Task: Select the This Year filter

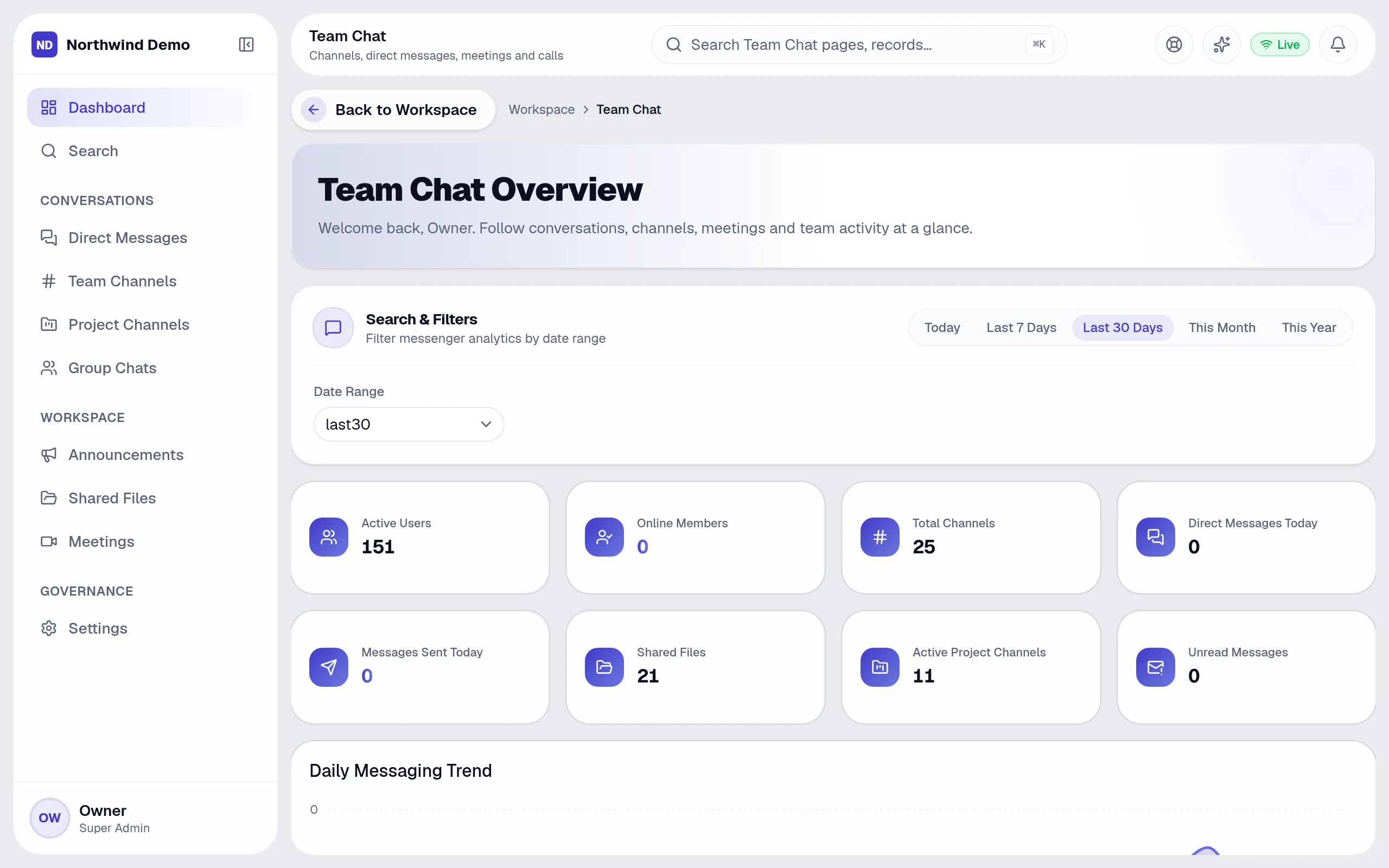Action: (x=1309, y=328)
